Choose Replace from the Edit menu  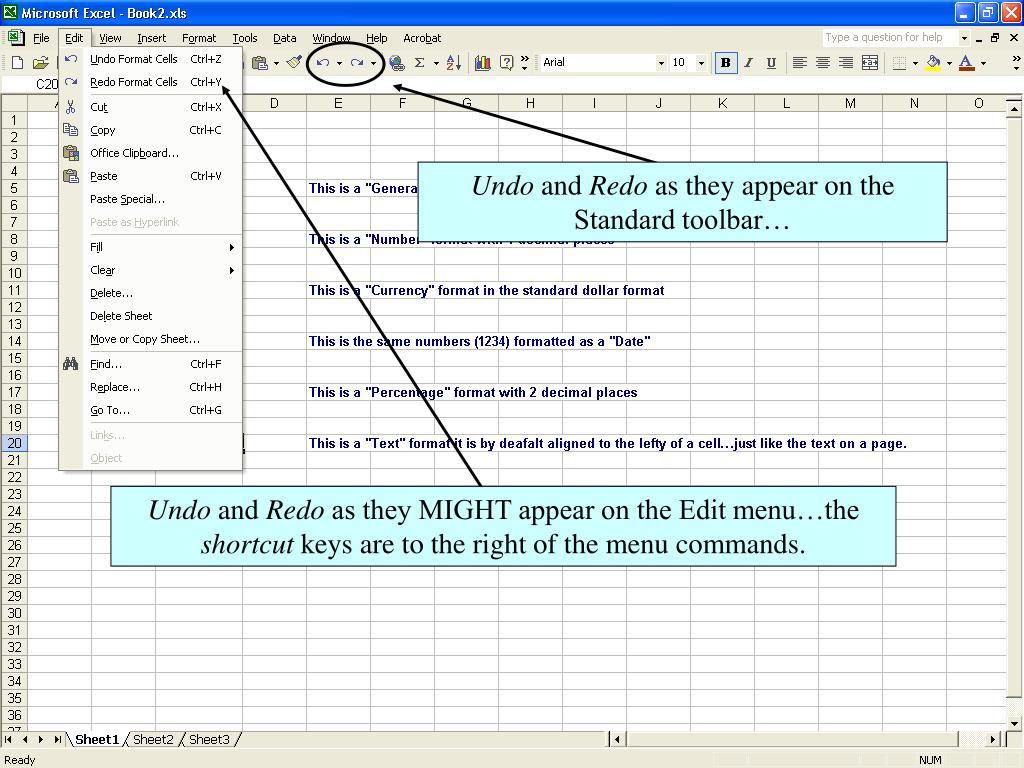tap(150, 387)
